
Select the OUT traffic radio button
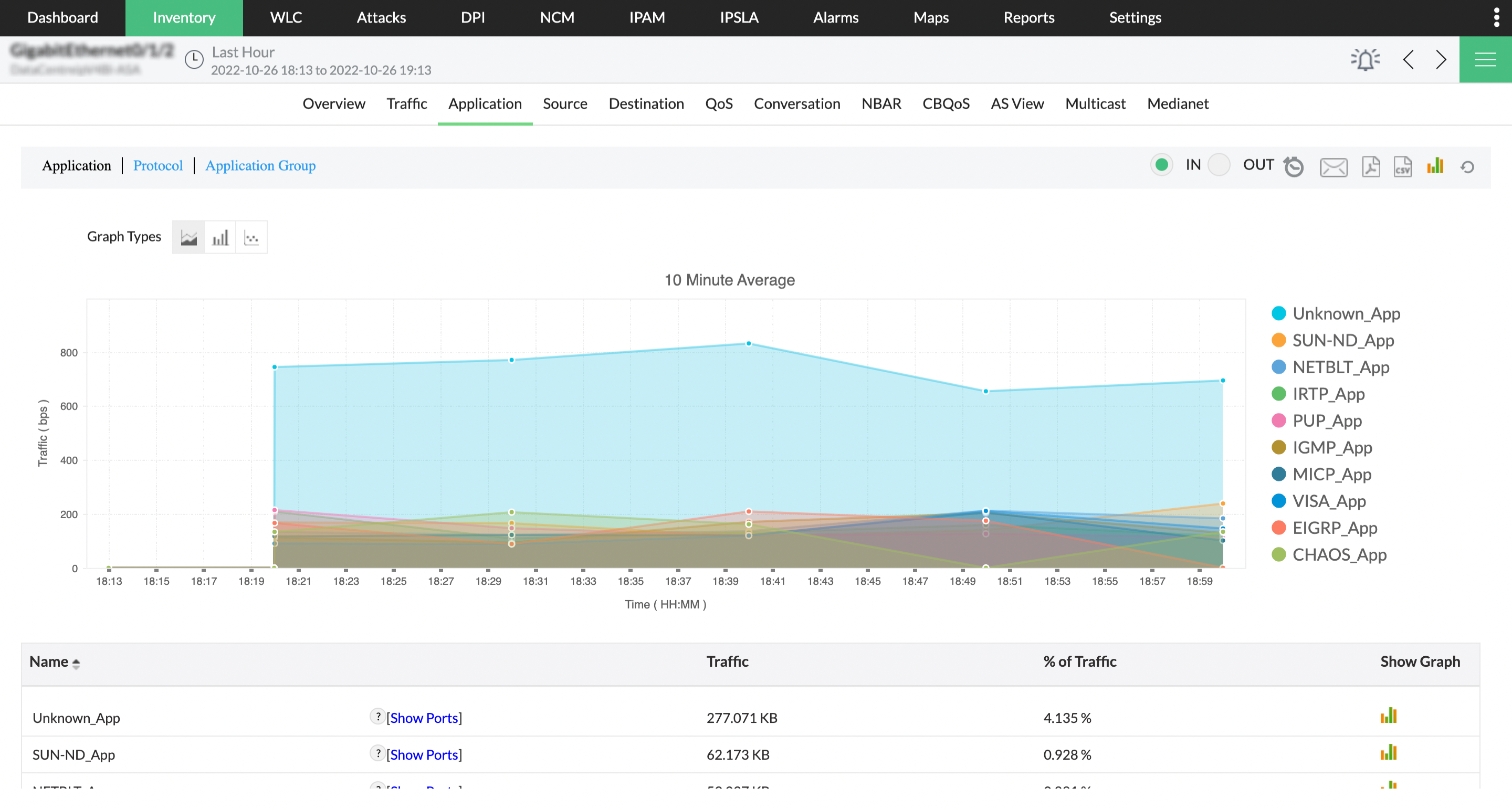coord(1219,165)
